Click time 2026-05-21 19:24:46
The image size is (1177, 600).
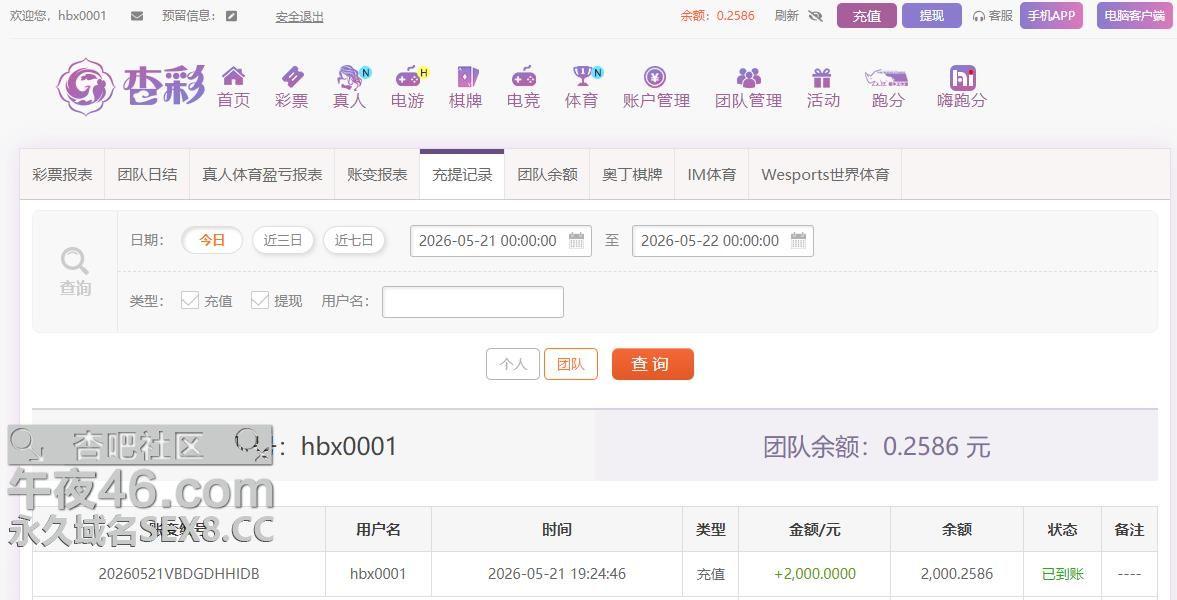point(557,574)
